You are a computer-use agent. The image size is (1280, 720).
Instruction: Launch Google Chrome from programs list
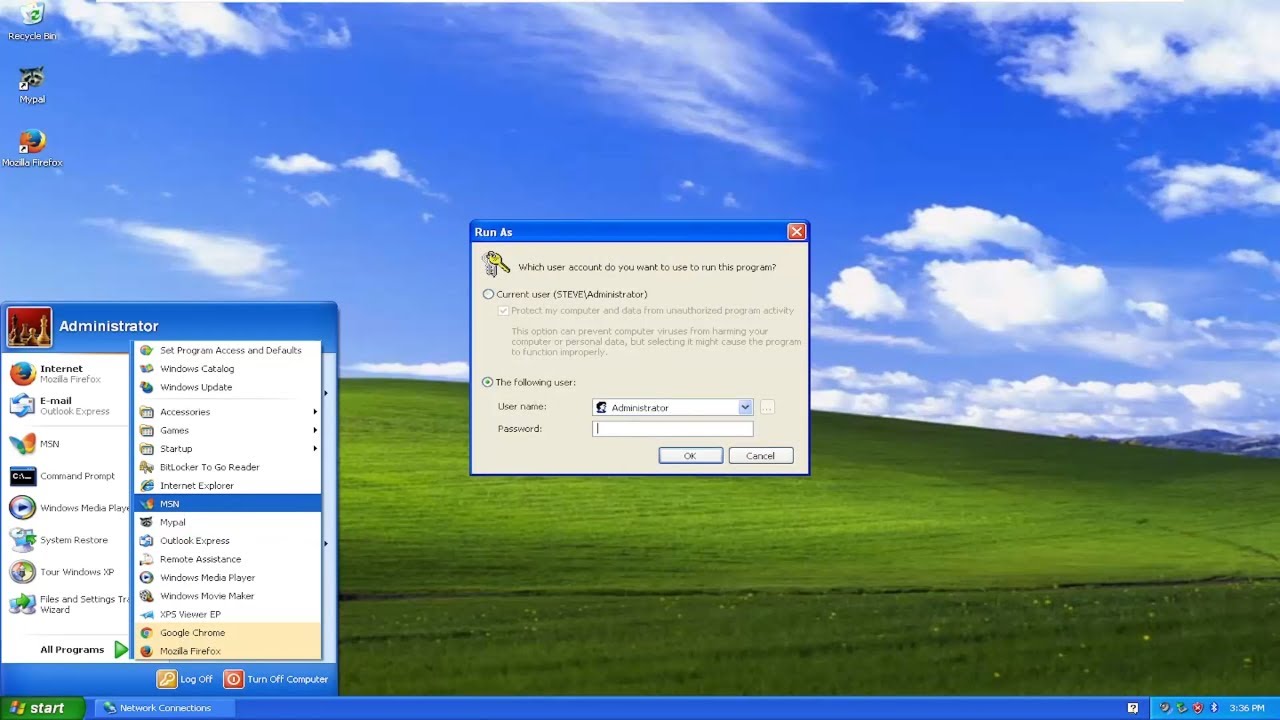tap(228, 633)
